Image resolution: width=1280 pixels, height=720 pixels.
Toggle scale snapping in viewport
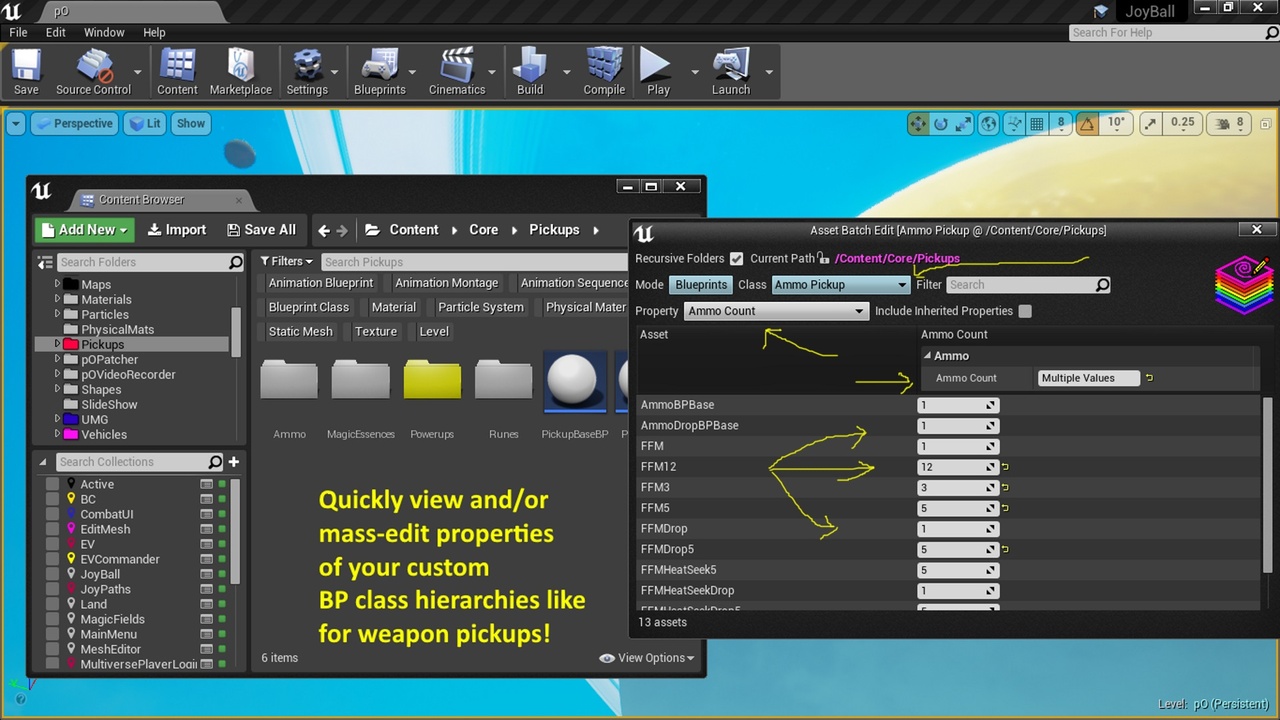1150,124
